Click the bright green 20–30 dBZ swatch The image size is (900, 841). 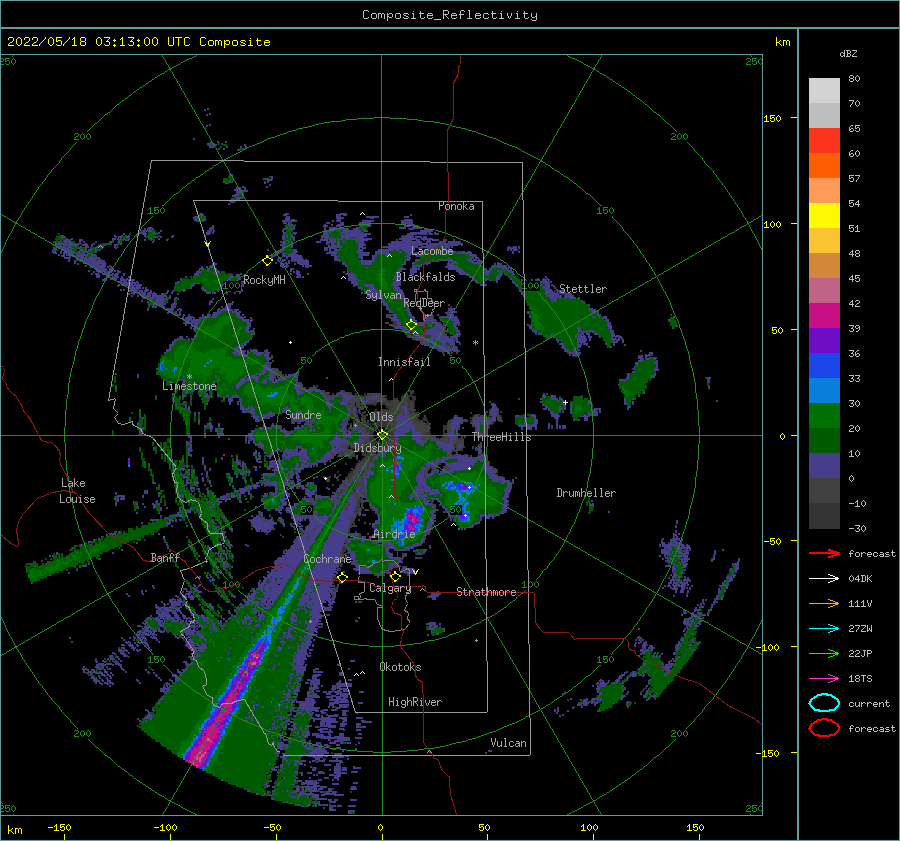coord(824,416)
